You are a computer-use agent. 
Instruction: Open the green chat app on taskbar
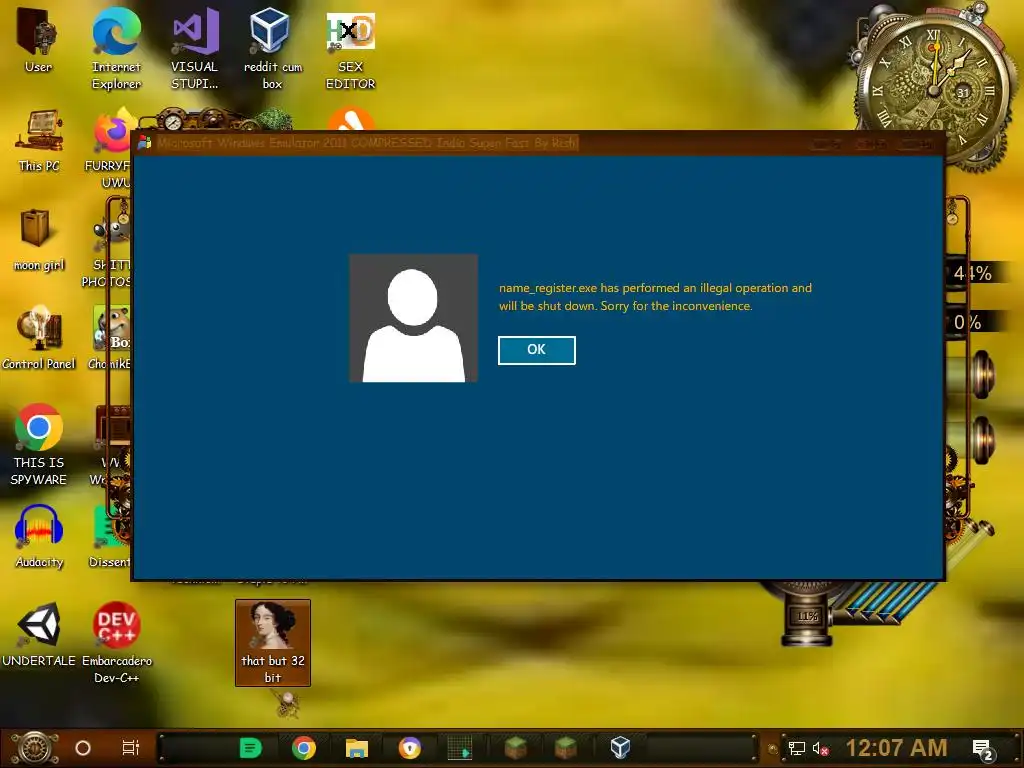pyautogui.click(x=250, y=748)
